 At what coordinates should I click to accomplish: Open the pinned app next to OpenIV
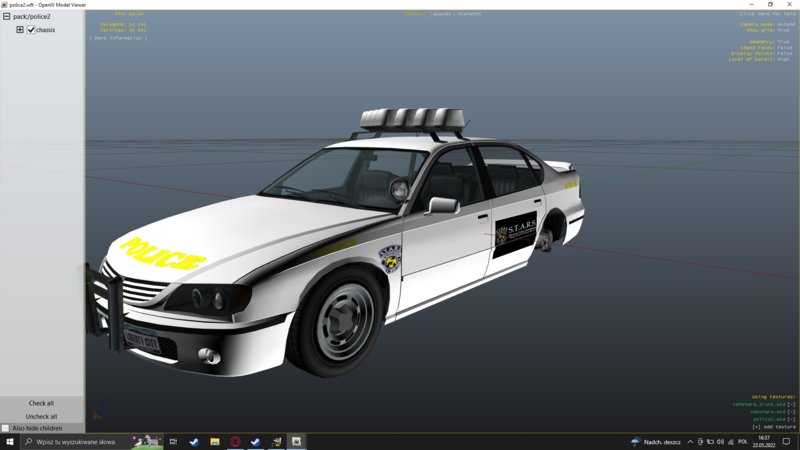pyautogui.click(x=276, y=441)
